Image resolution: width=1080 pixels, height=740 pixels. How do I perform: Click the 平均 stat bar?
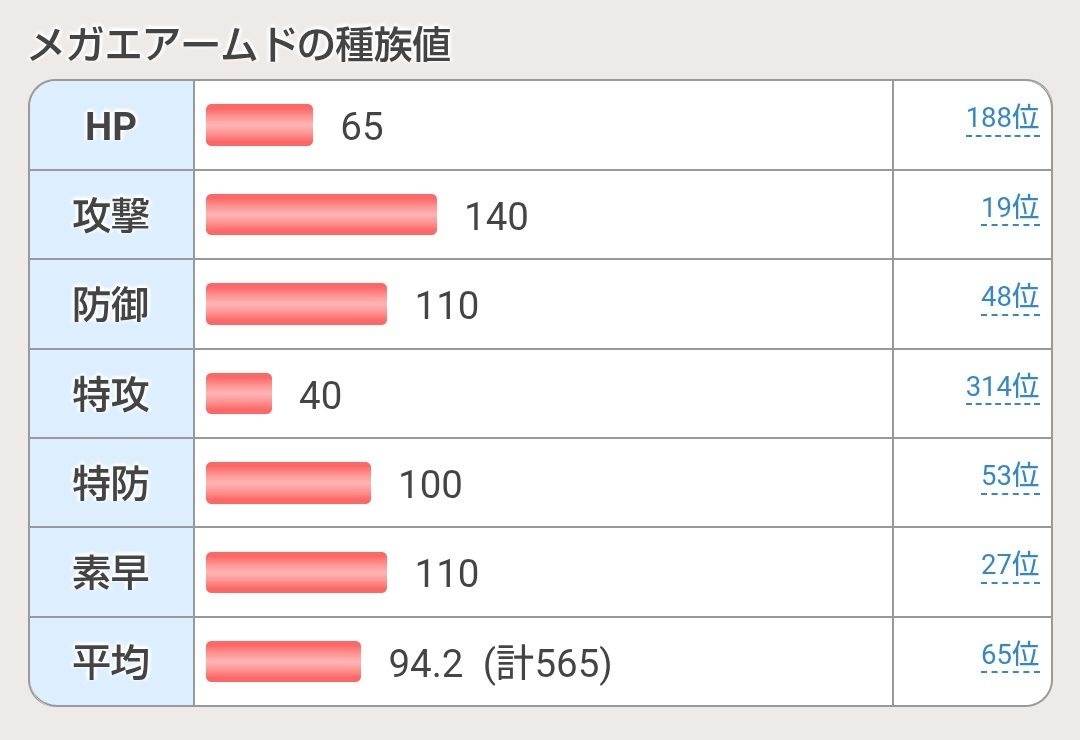pyautogui.click(x=283, y=662)
